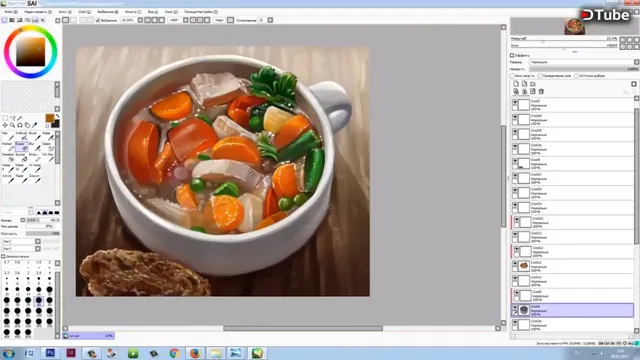This screenshot has height=360, width=640.
Task: Click the navigator preview thumbnail
Action: pyautogui.click(x=574, y=26)
